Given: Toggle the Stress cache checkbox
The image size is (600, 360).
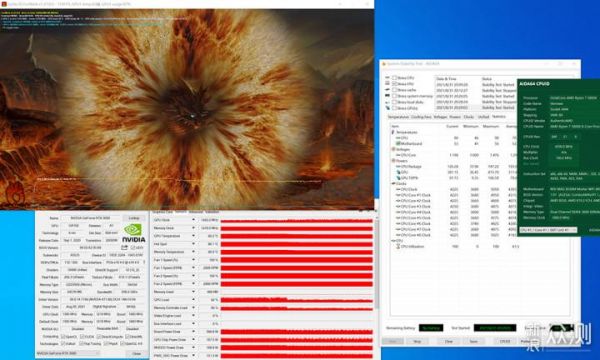Looking at the screenshot, I should pyautogui.click(x=394, y=90).
